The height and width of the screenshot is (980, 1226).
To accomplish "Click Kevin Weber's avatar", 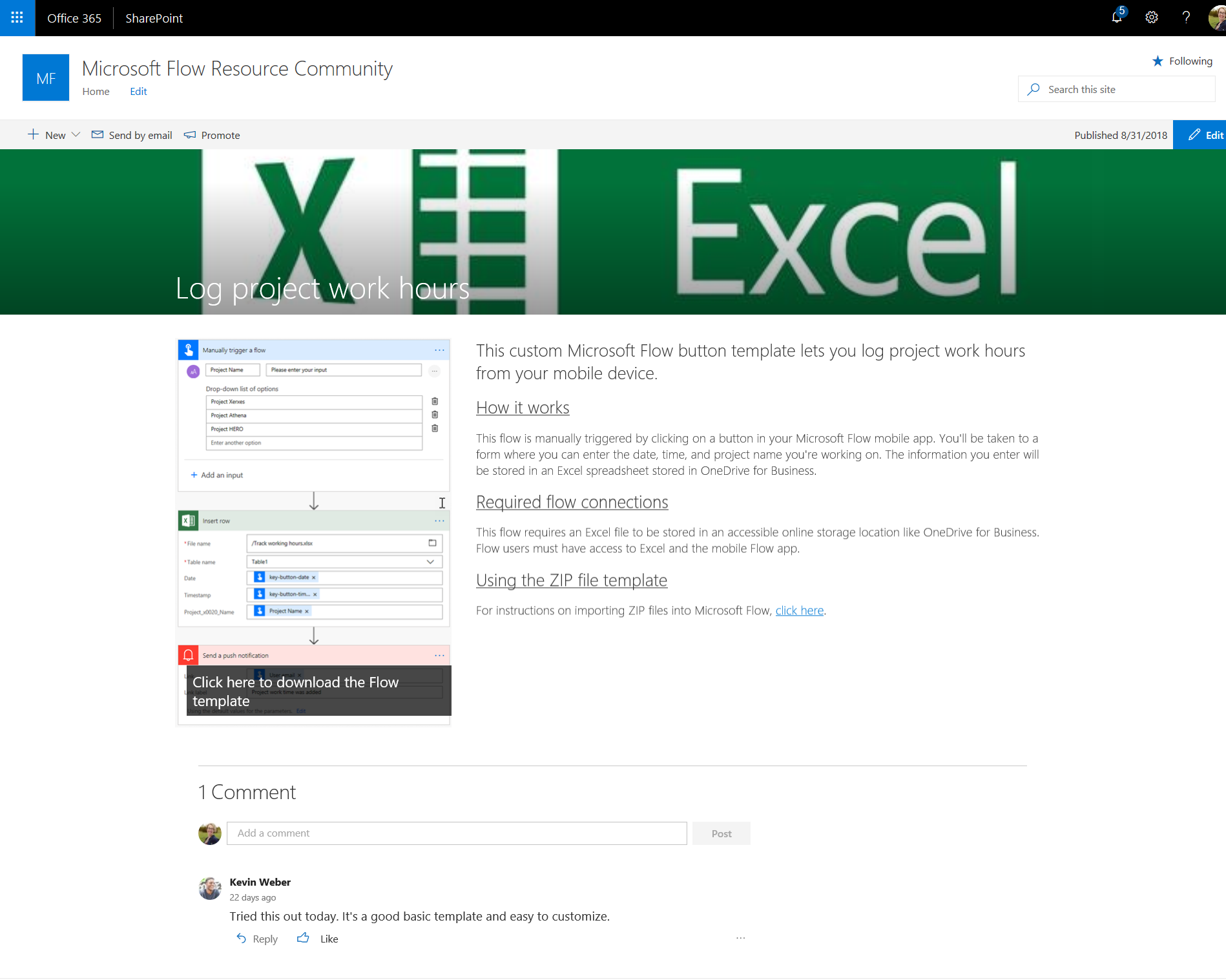I will (x=210, y=889).
